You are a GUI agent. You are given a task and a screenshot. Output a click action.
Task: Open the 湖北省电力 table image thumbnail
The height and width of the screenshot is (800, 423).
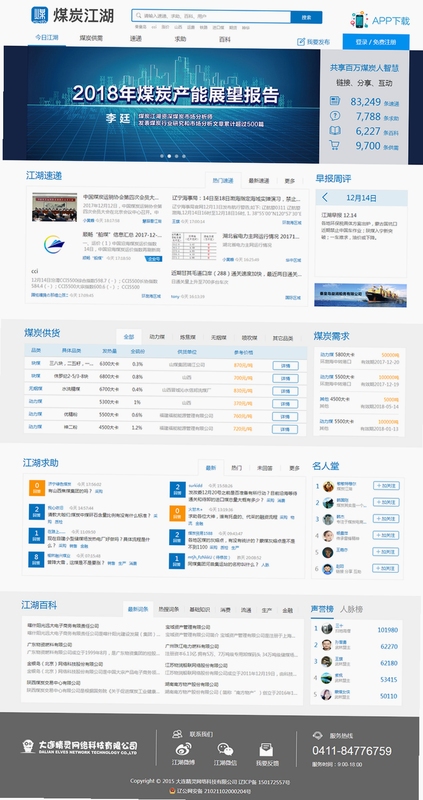[194, 245]
